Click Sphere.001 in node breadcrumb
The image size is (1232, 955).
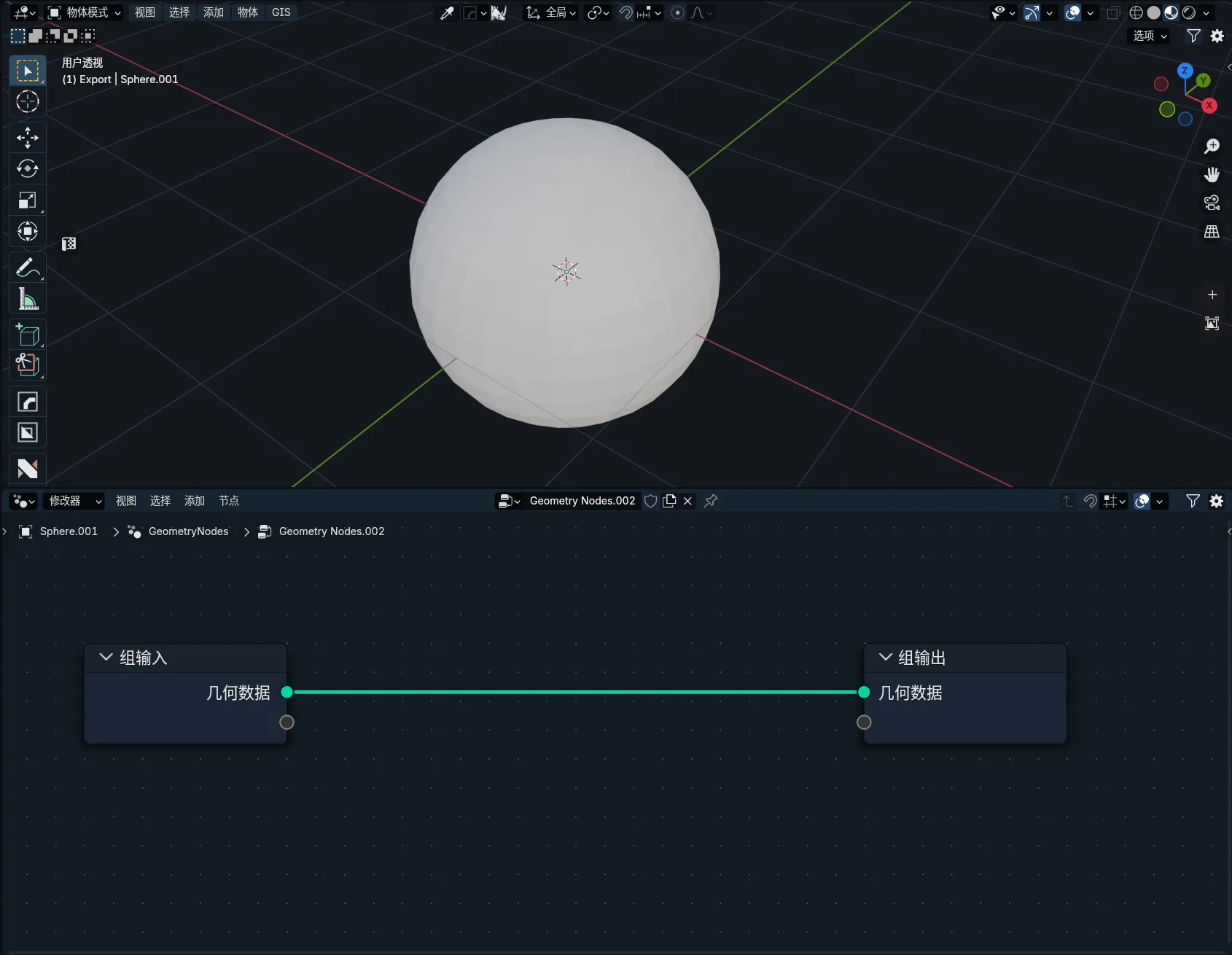(x=69, y=531)
